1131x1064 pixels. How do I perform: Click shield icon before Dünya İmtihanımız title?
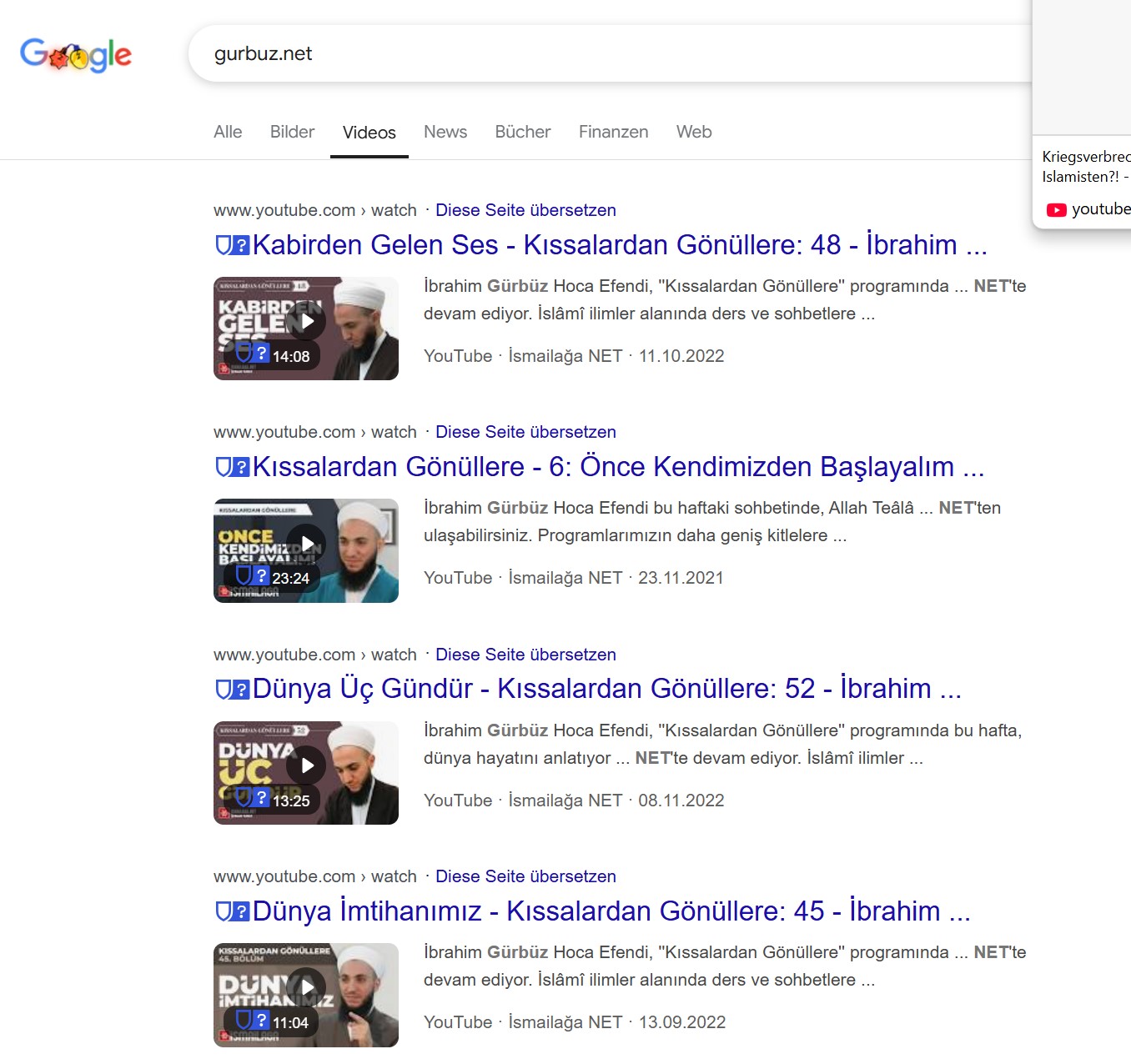pos(233,911)
